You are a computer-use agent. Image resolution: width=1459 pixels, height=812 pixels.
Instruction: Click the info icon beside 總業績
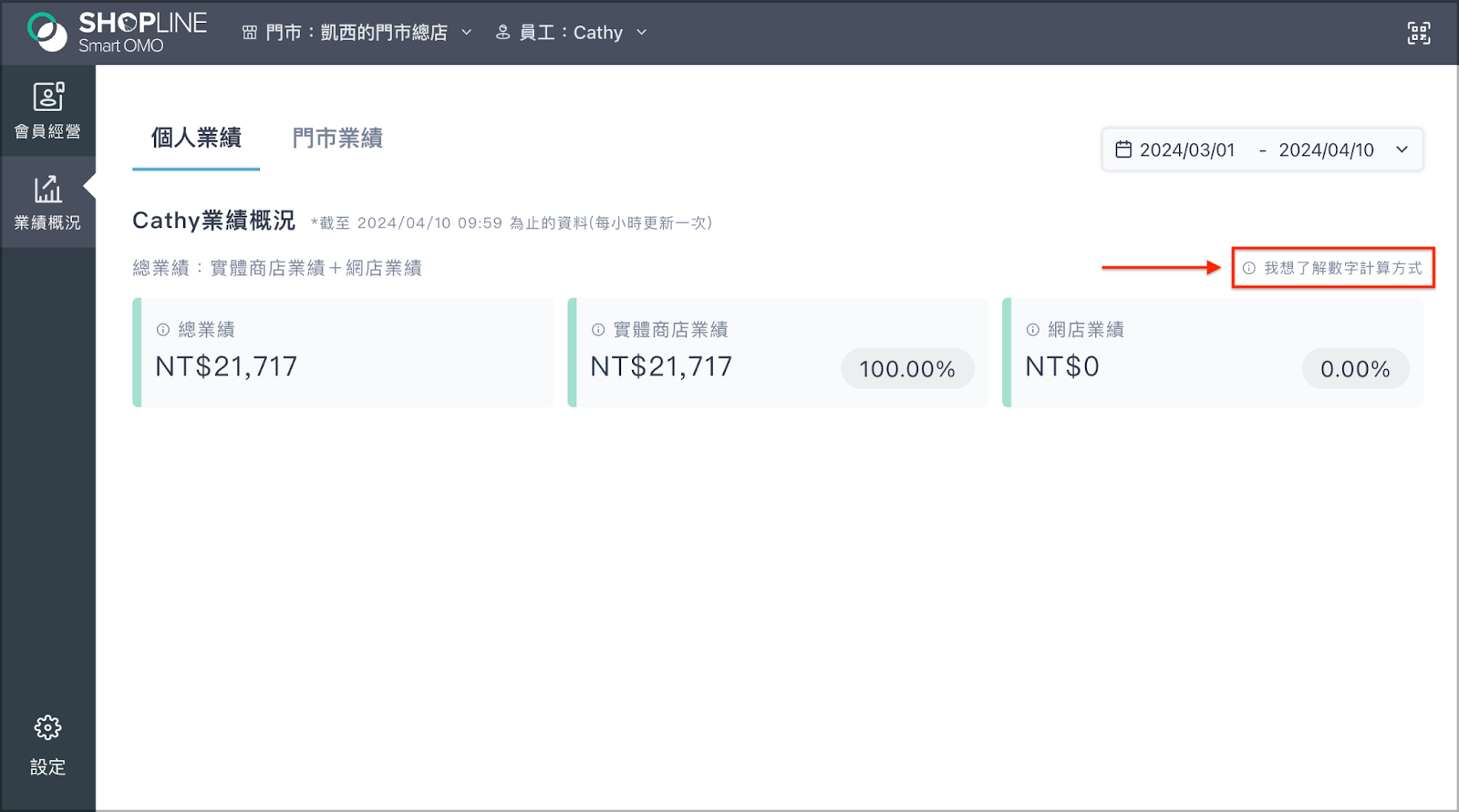click(163, 330)
